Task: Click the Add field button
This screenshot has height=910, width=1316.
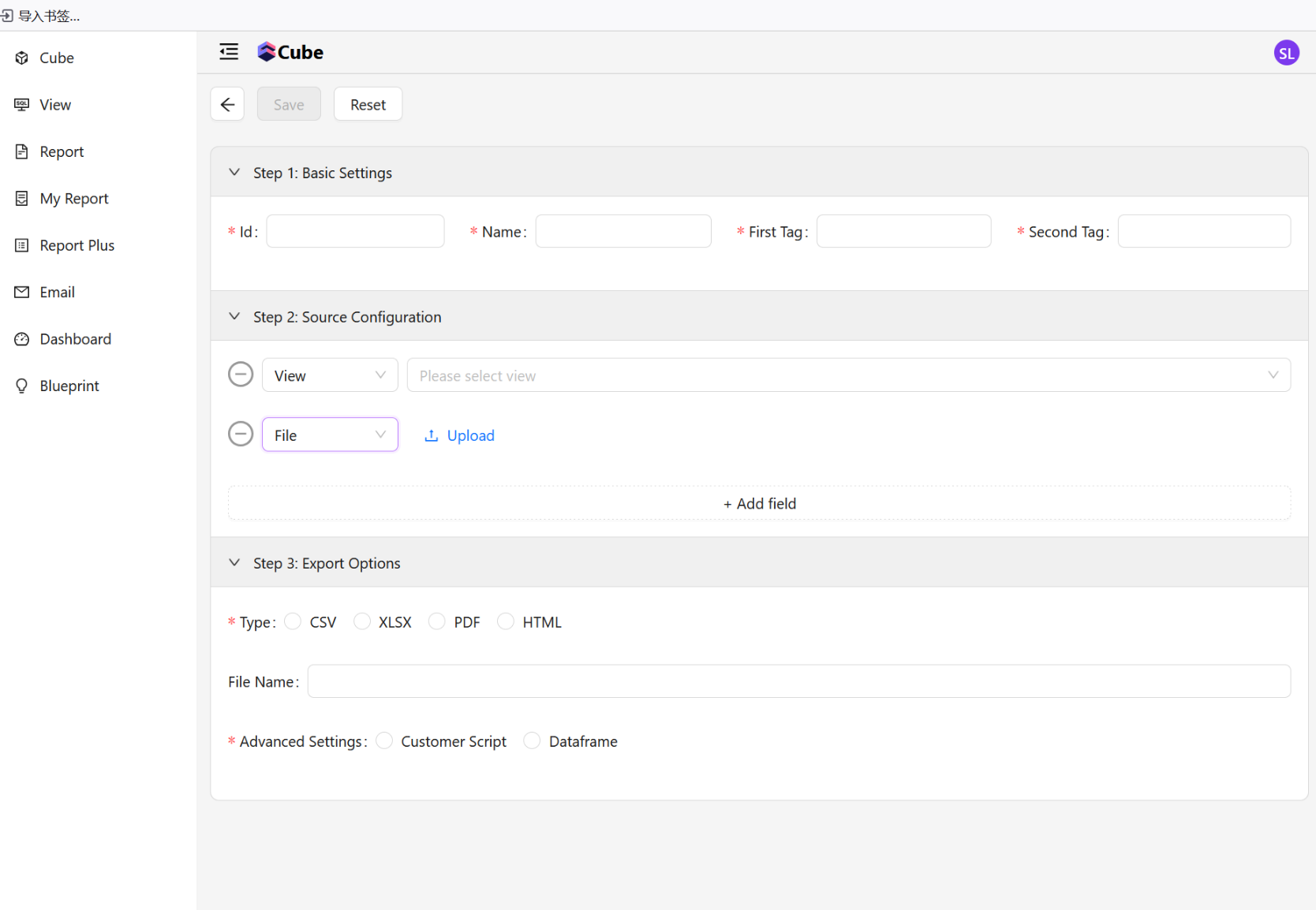Action: 759,503
